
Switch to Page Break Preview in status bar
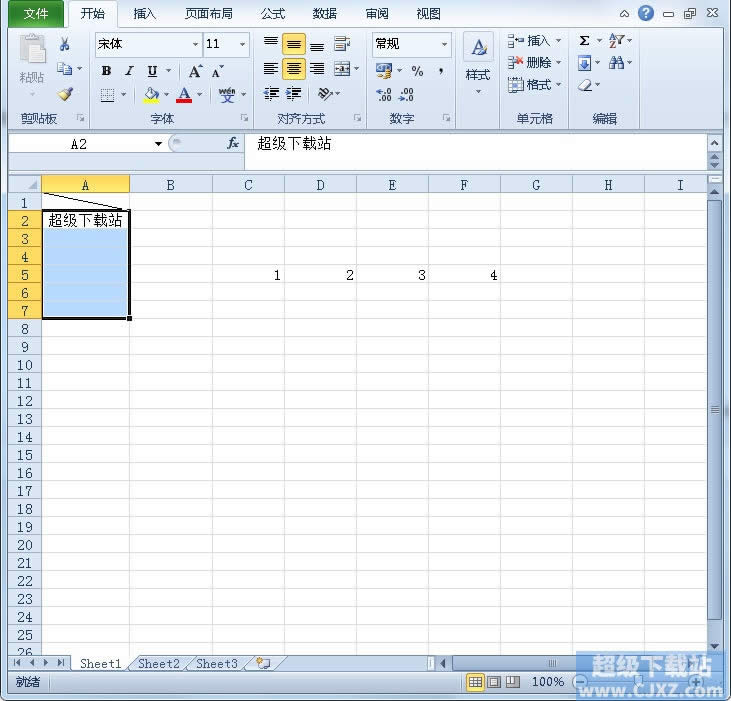tap(513, 682)
